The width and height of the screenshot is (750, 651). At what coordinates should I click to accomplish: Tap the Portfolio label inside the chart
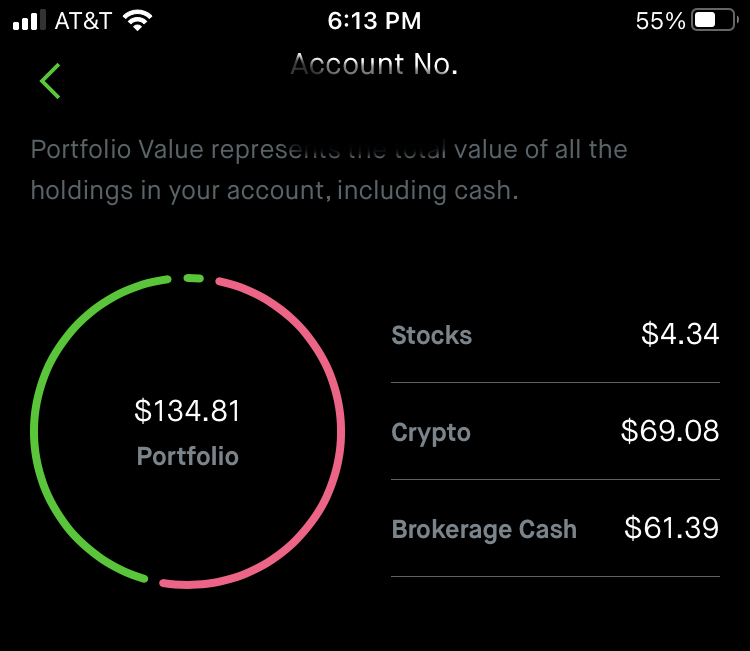(x=188, y=457)
